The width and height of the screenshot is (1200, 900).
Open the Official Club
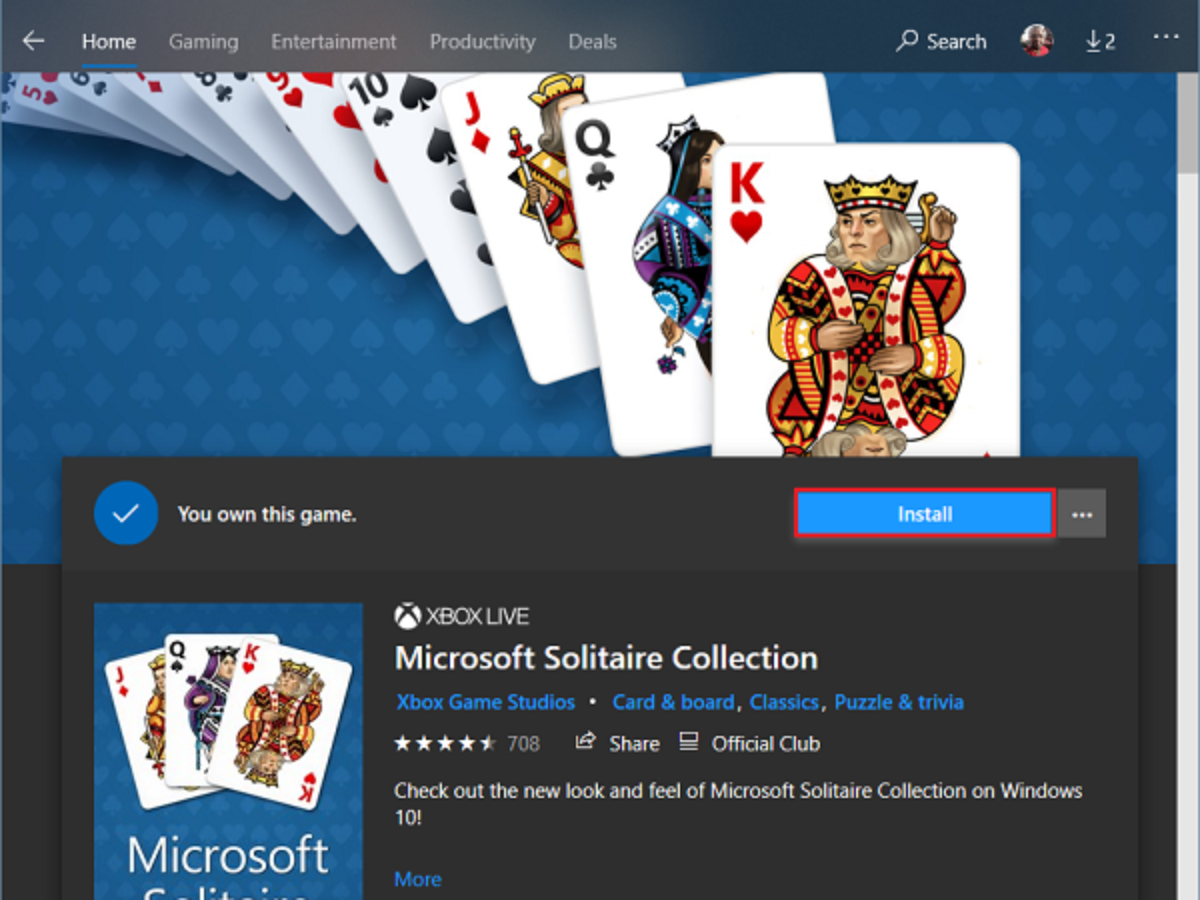coord(749,743)
